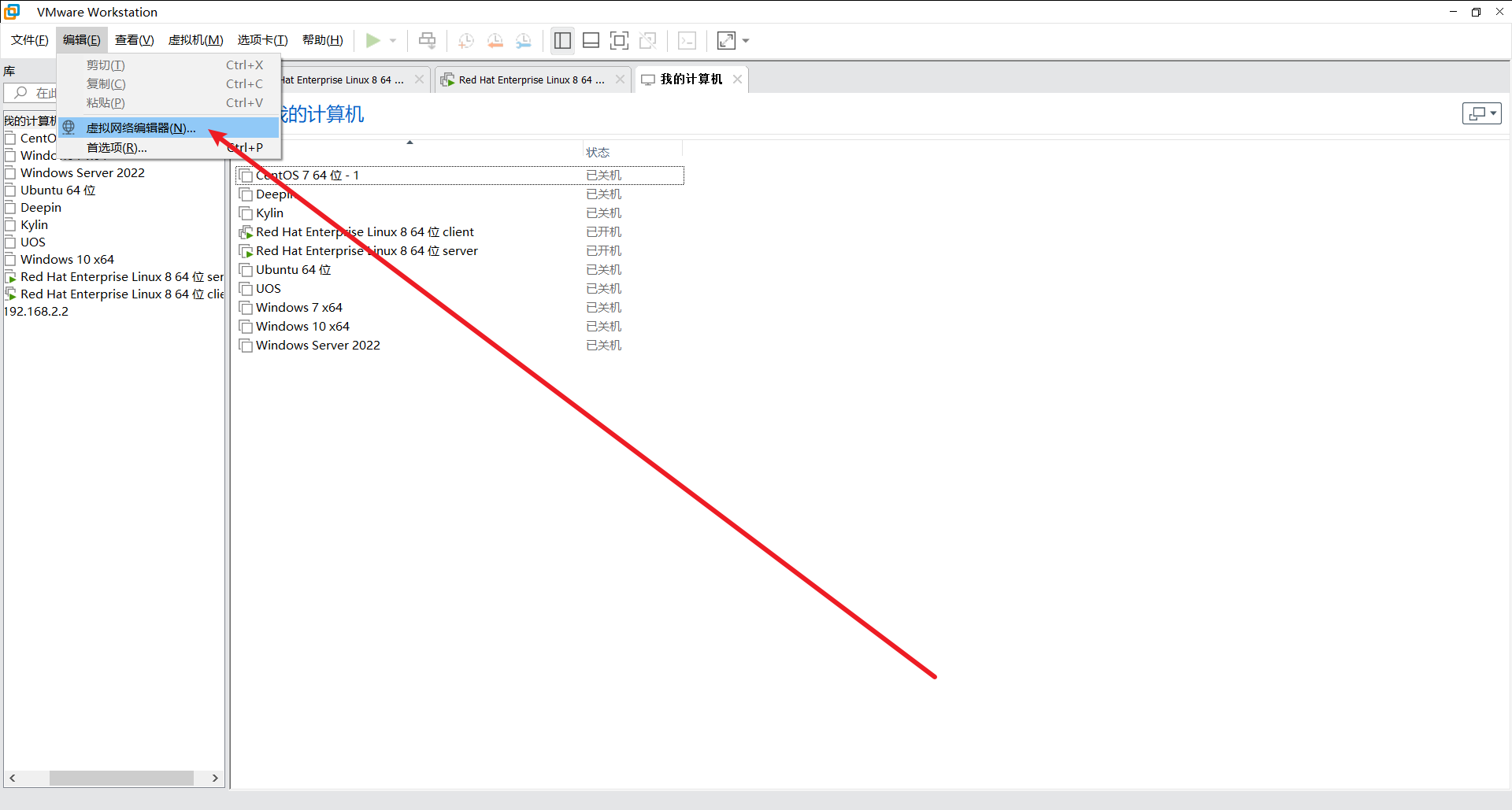The image size is (1512, 810).
Task: Select Red Hat Enterprise Linux 8 client row
Action: coord(365,232)
